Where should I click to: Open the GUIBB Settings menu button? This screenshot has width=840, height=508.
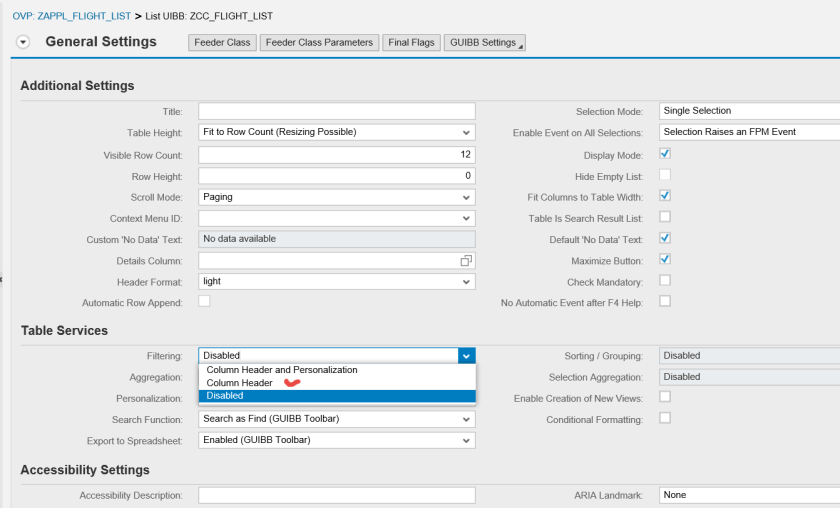[484, 42]
